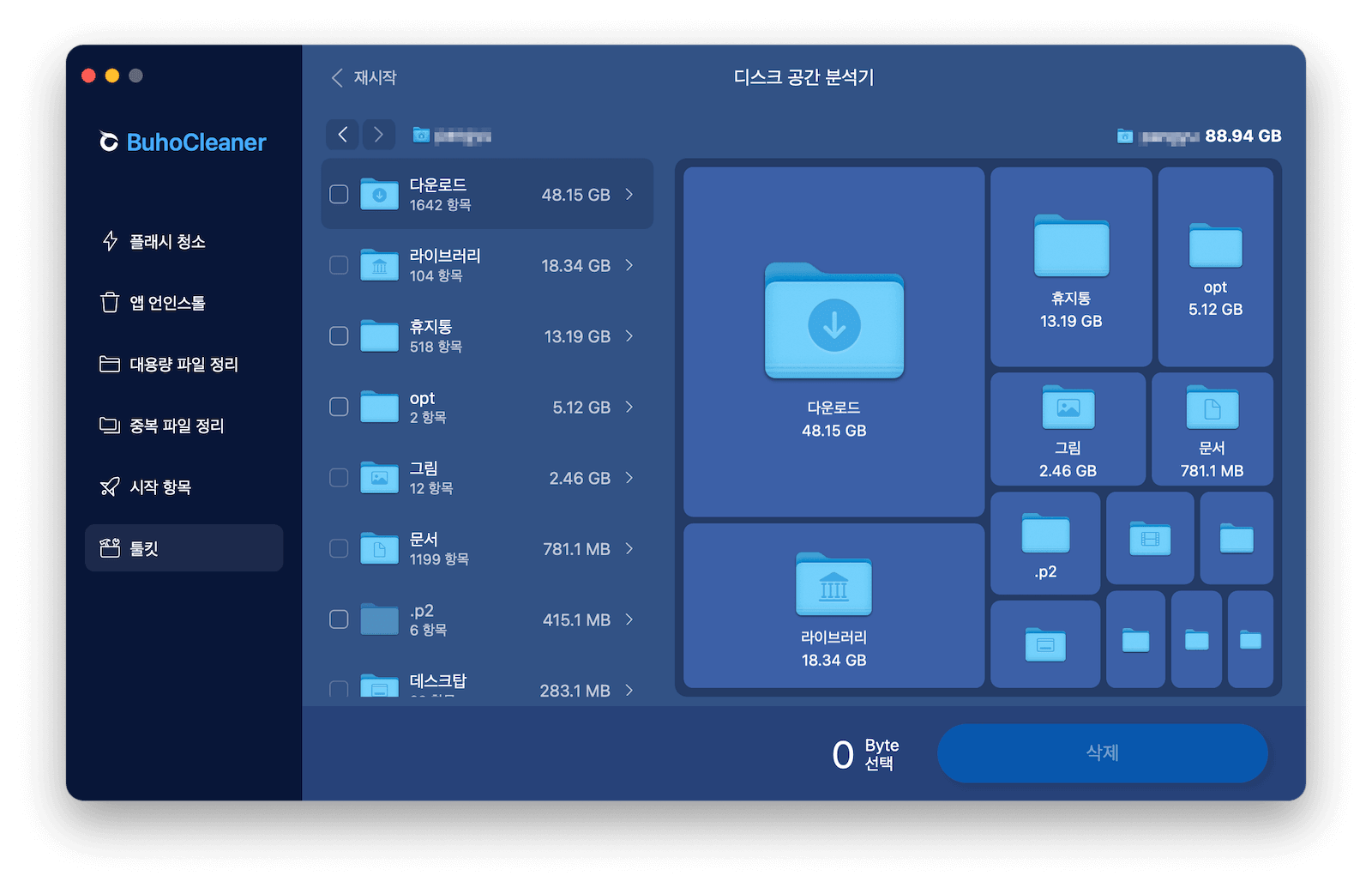Viewport: 1372px width, 888px height.
Task: Open the 플래시 청소 sidebar item
Action: tap(184, 241)
